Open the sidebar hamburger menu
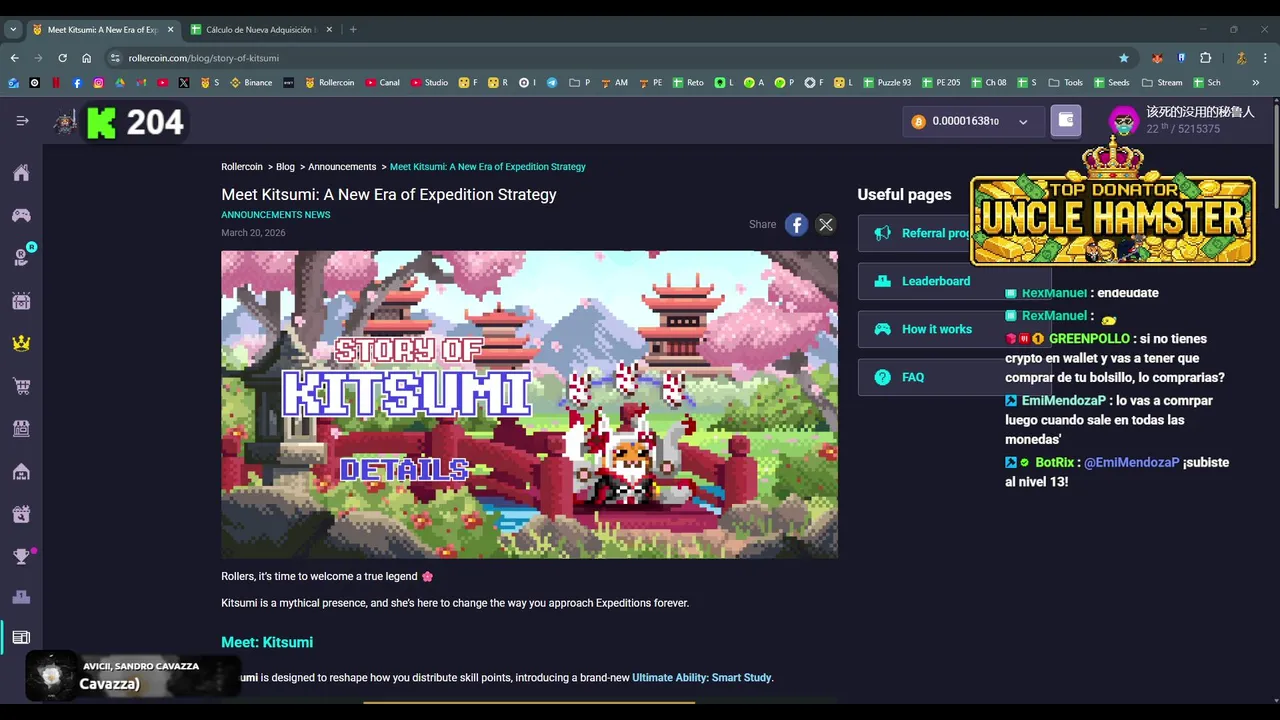Viewport: 1280px width, 720px height. coord(22,121)
